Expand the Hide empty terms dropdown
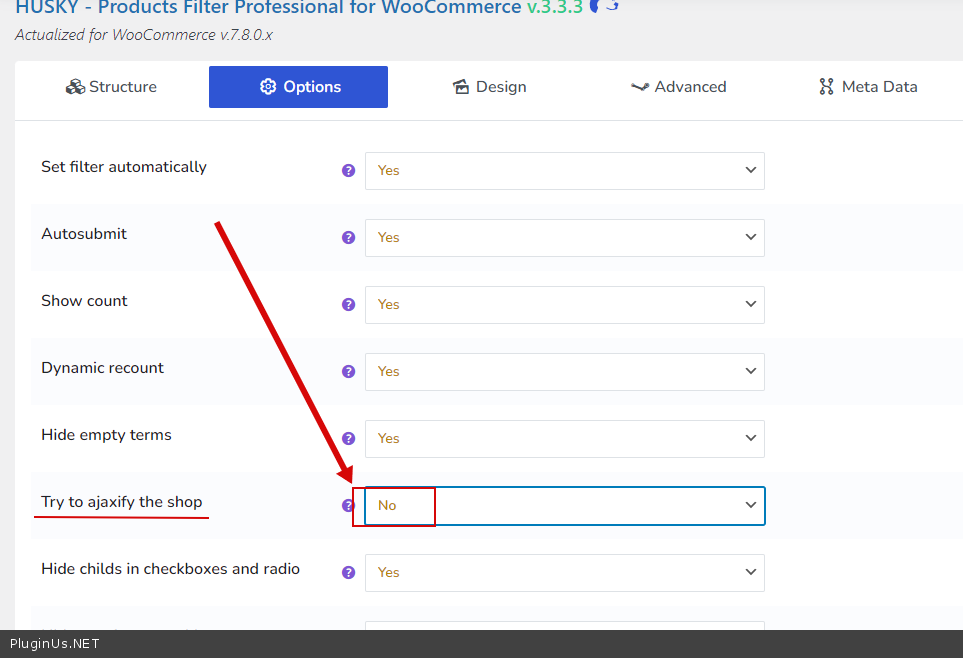The height and width of the screenshot is (658, 963). point(564,439)
